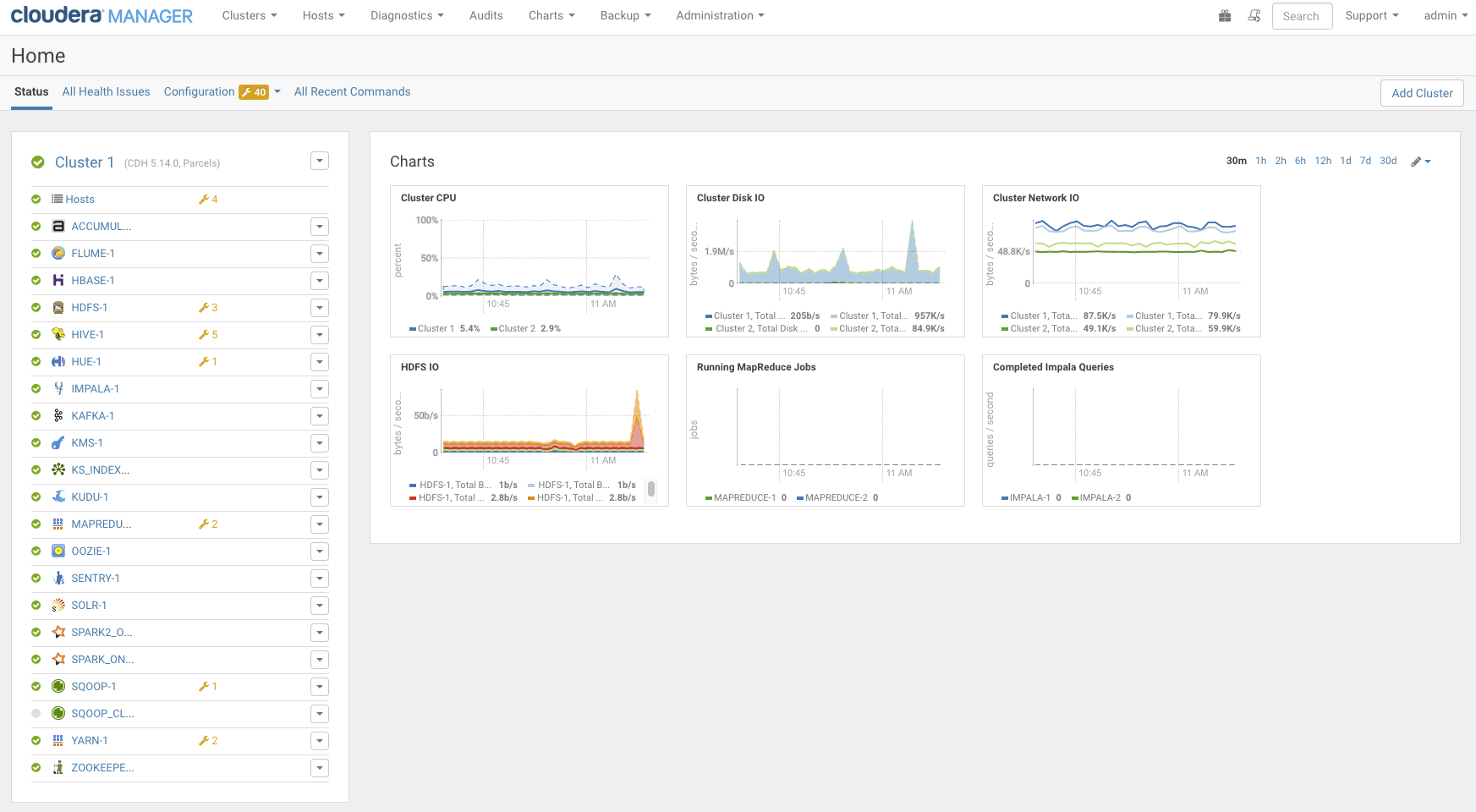Open the HDFS-1 actions dropdown arrow

[x=319, y=308]
